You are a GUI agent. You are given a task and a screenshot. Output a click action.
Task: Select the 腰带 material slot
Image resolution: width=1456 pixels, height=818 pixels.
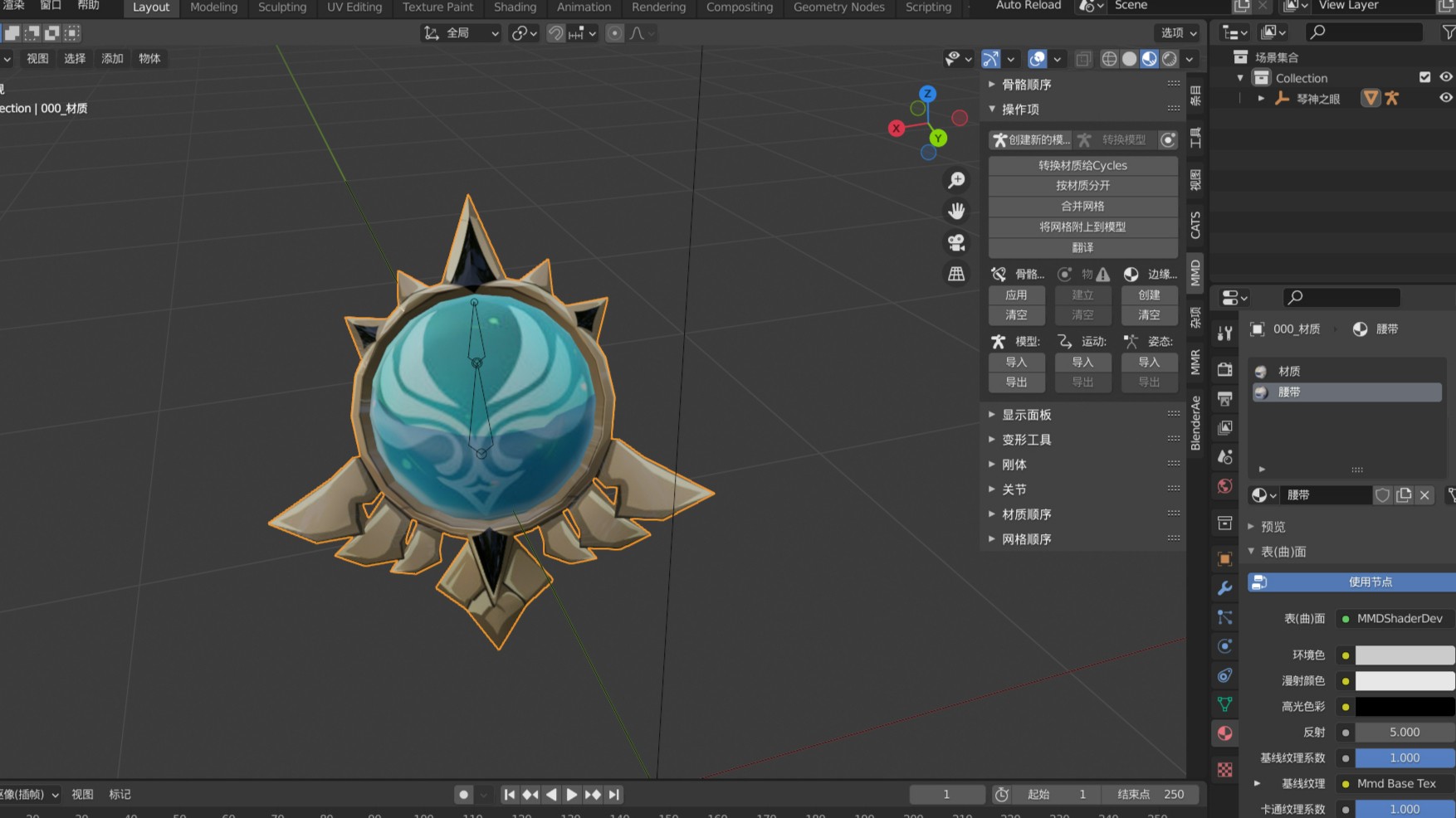tap(1346, 392)
